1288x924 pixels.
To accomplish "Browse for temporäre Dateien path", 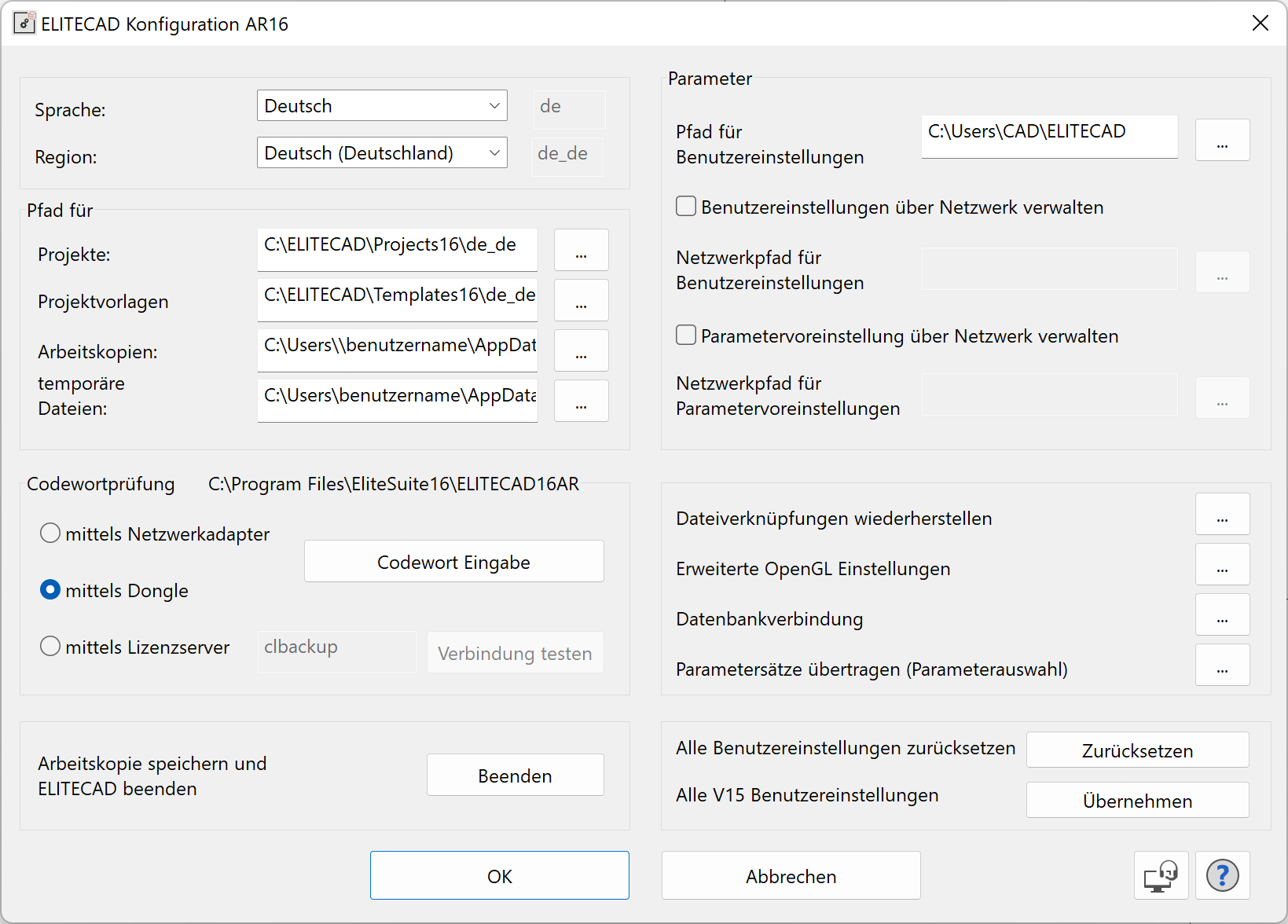I will pyautogui.click(x=581, y=401).
